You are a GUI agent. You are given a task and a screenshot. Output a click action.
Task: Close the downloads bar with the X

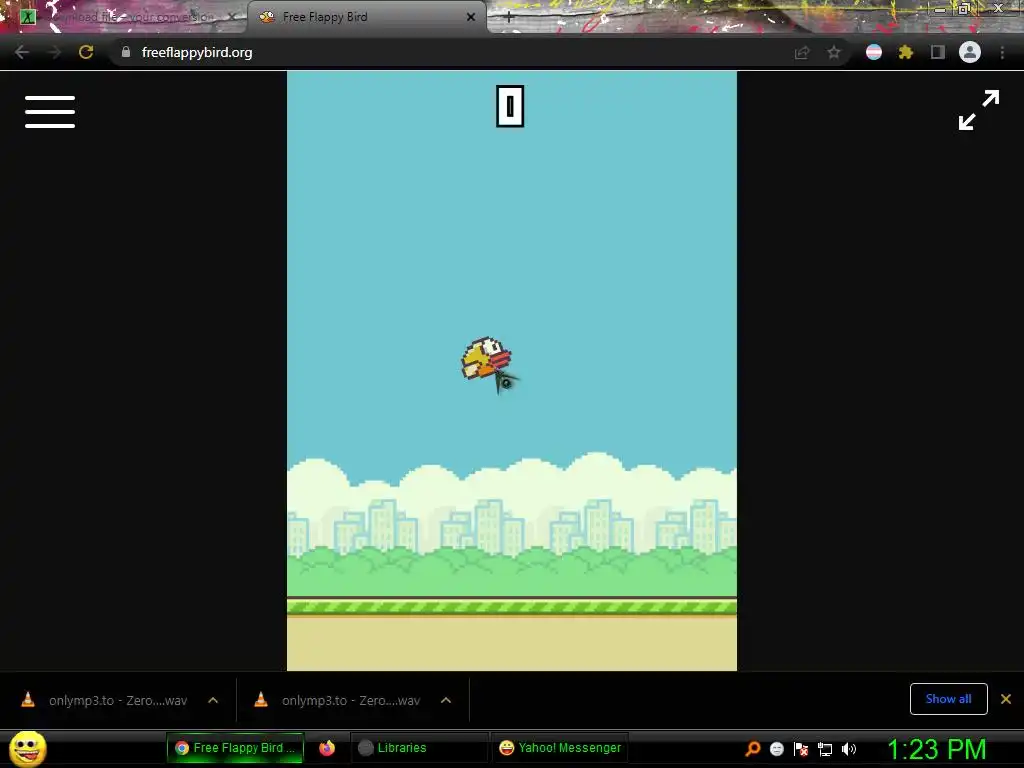[1006, 699]
